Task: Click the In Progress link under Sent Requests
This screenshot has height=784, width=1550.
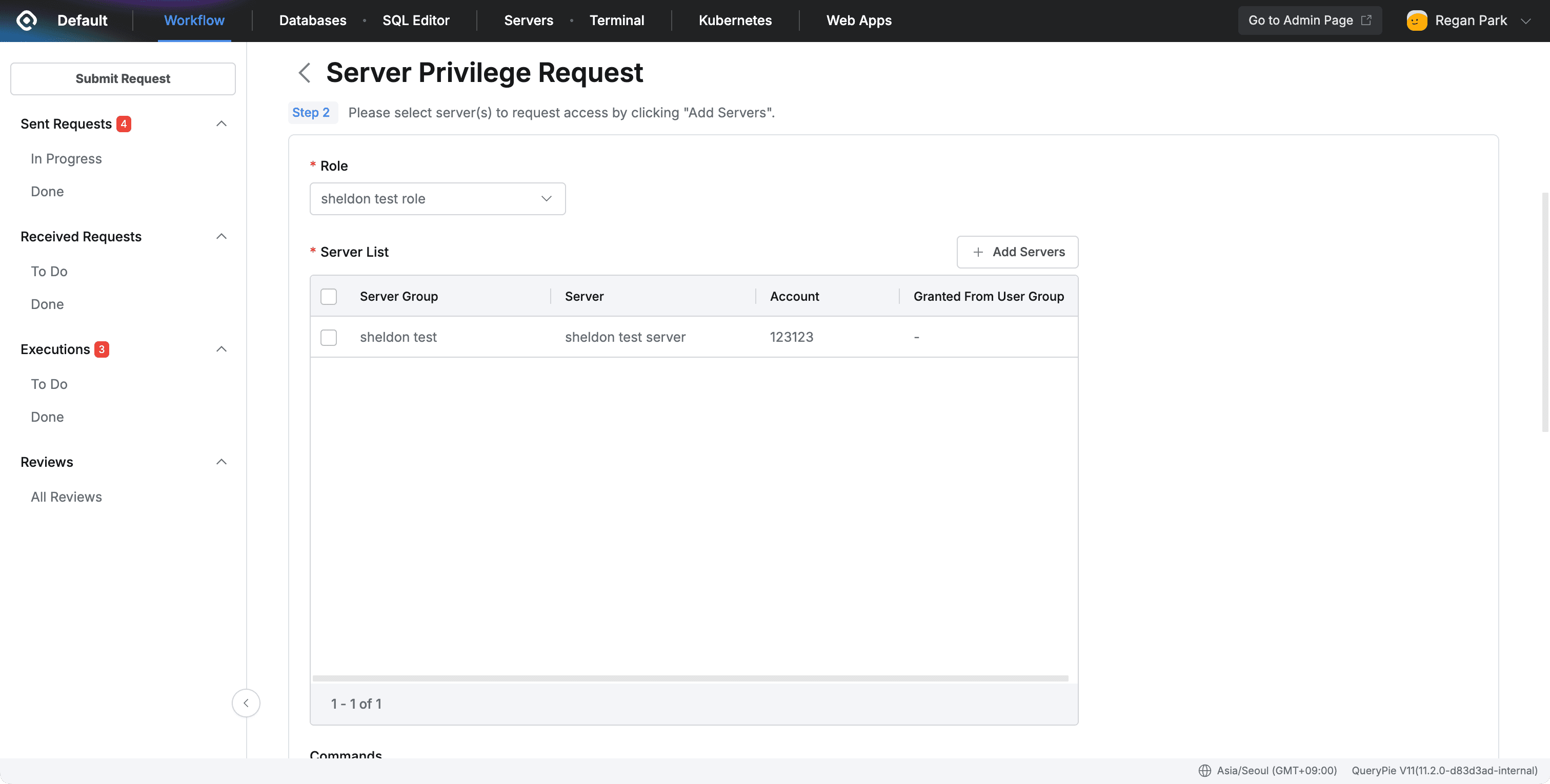Action: coord(66,158)
